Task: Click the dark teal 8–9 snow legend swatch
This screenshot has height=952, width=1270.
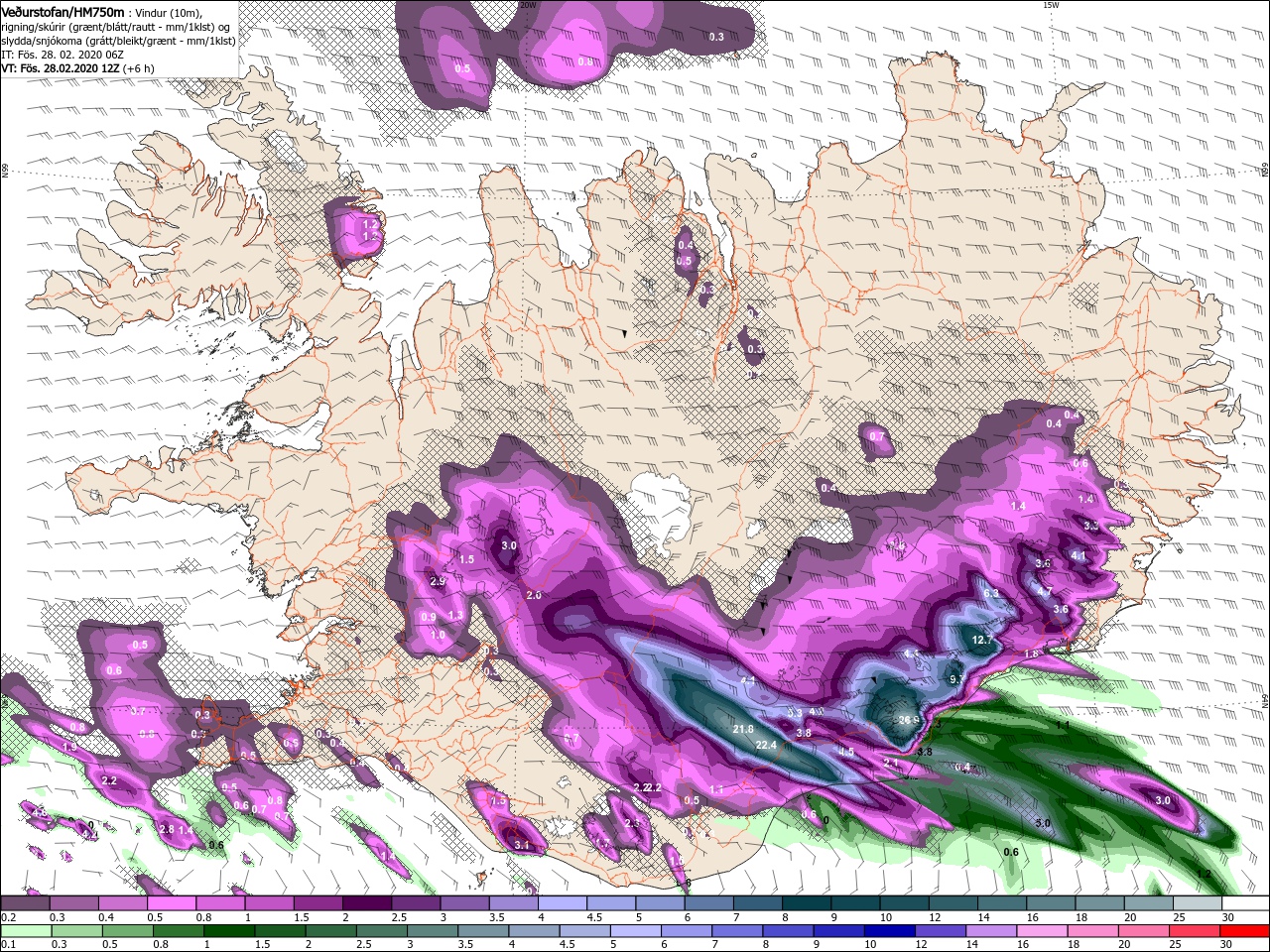Action: pos(806,903)
